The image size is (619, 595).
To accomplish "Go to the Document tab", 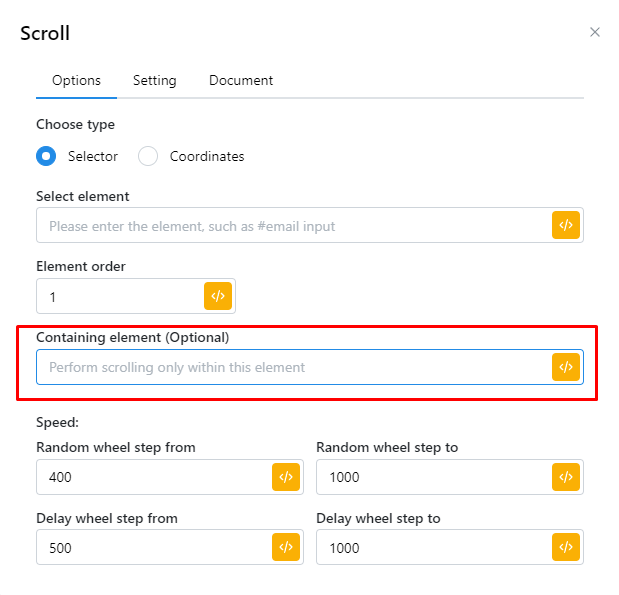I will (241, 80).
